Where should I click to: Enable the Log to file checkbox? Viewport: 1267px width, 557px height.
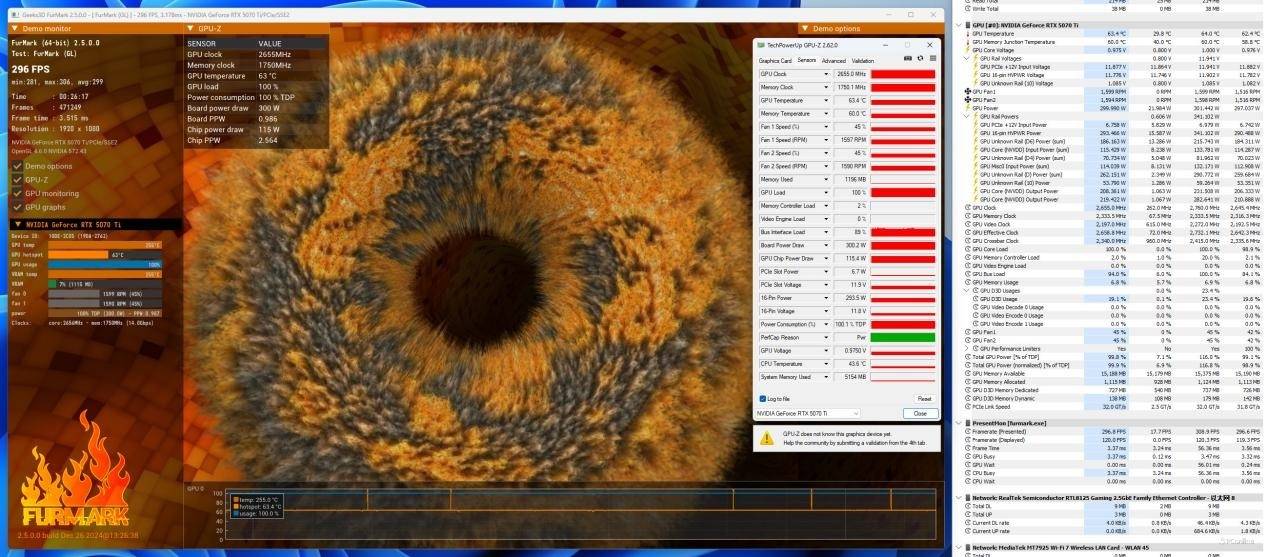pyautogui.click(x=762, y=398)
